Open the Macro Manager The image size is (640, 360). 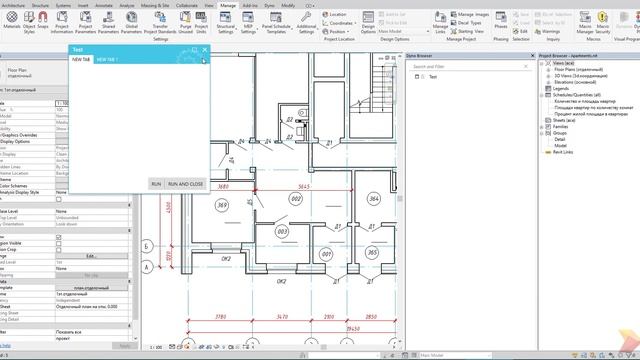(585, 22)
